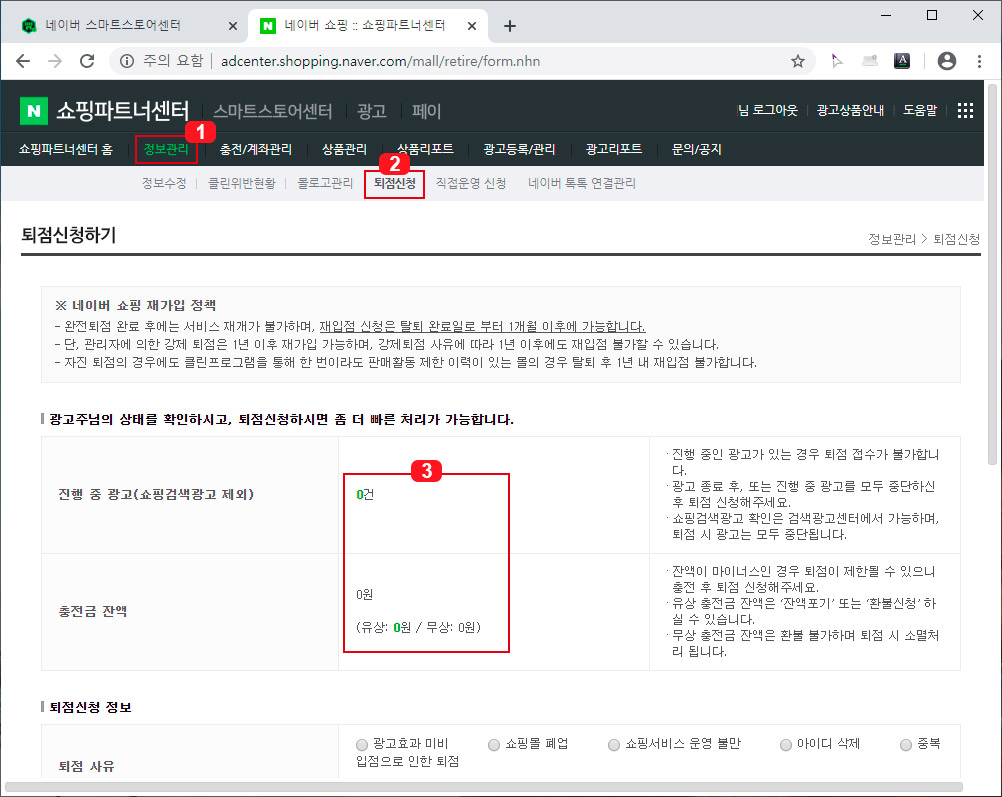
Task: Open 광고상품안내 link
Action: 850,110
